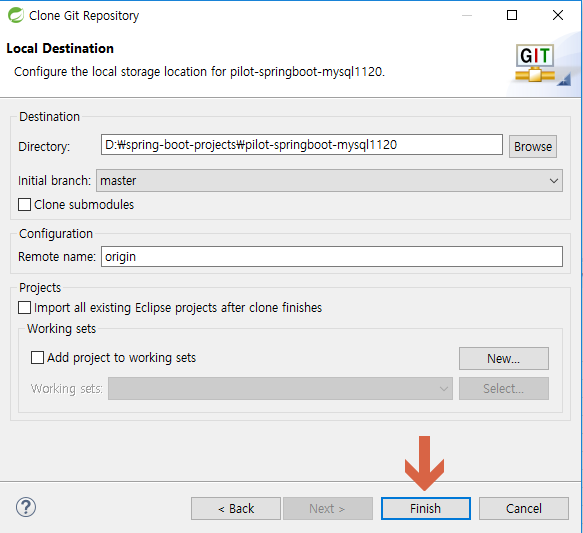
Task: Maximize the Clone Git Repository window
Action: click(x=512, y=15)
